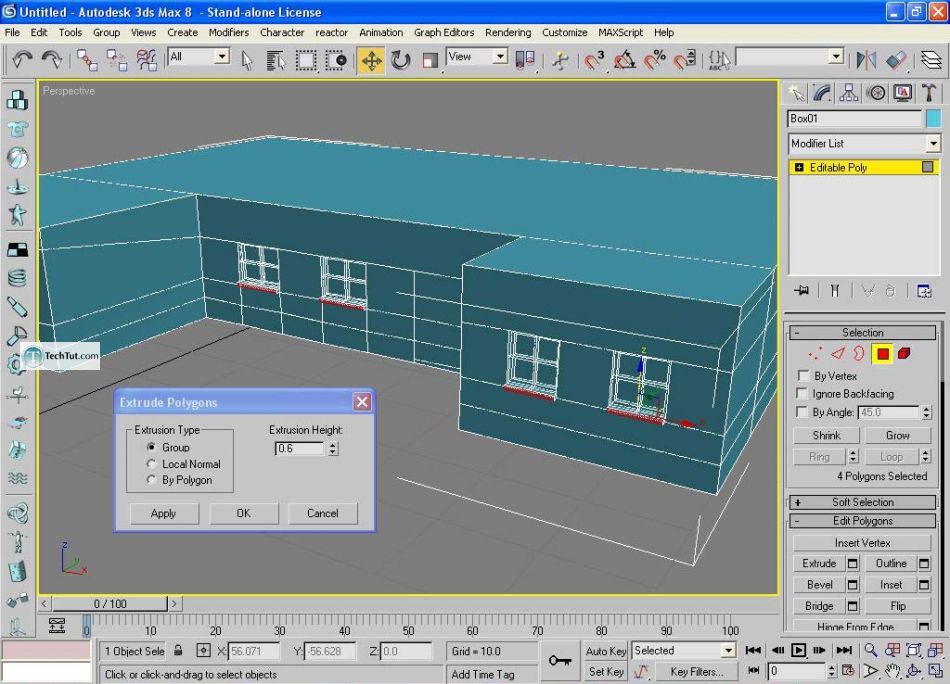Click the Grow selection button
This screenshot has height=684, width=950.
click(x=897, y=435)
